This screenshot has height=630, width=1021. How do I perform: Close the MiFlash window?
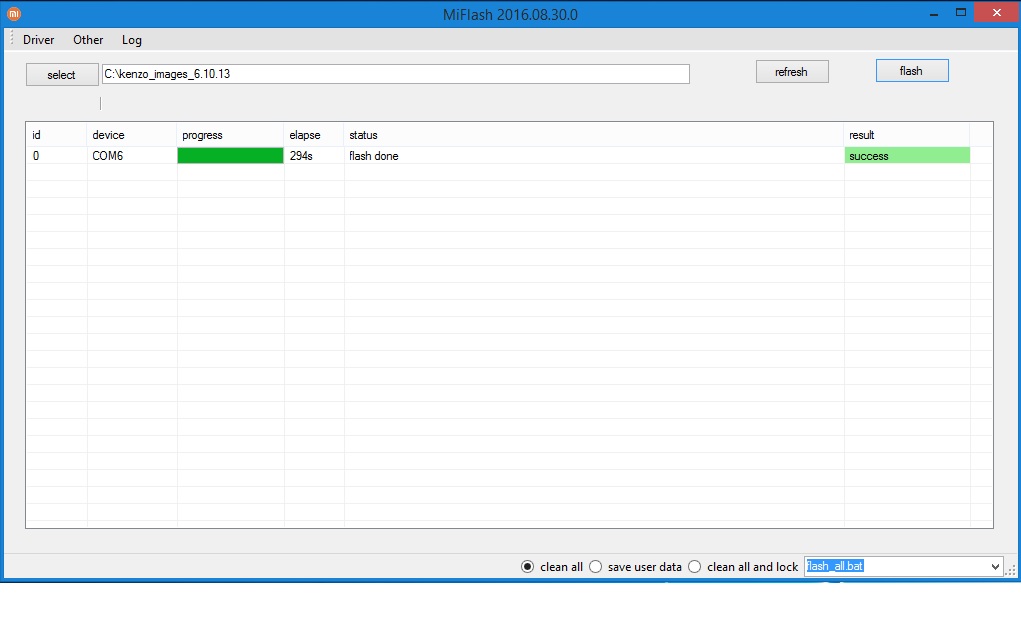[997, 12]
